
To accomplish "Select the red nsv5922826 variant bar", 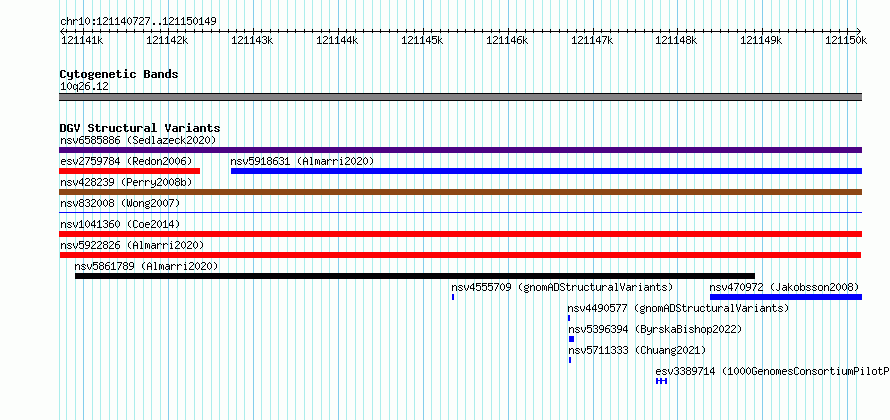I will (460, 255).
